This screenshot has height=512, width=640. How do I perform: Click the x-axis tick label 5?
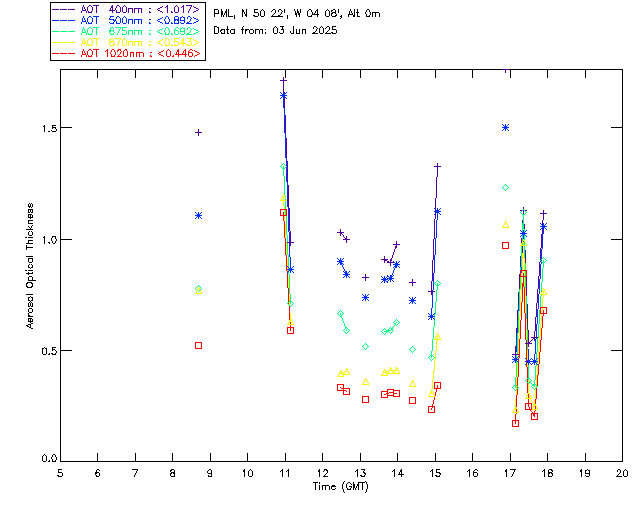tap(60, 473)
